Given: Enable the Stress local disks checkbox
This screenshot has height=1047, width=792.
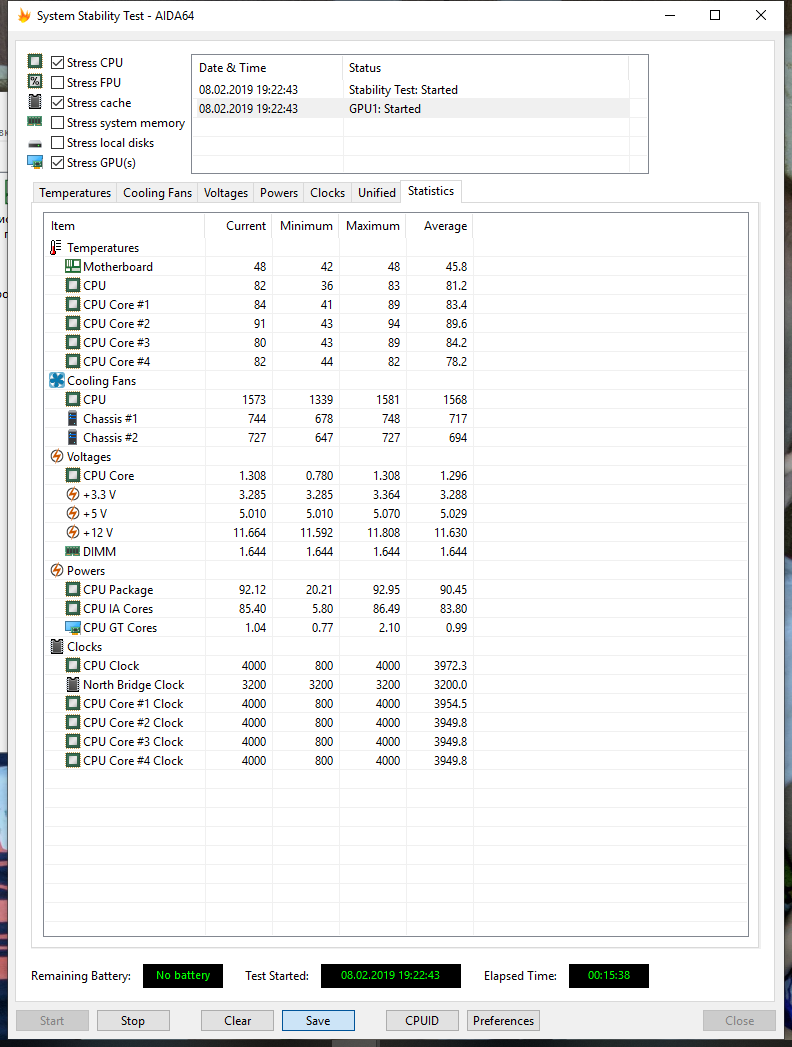Looking at the screenshot, I should (x=57, y=142).
